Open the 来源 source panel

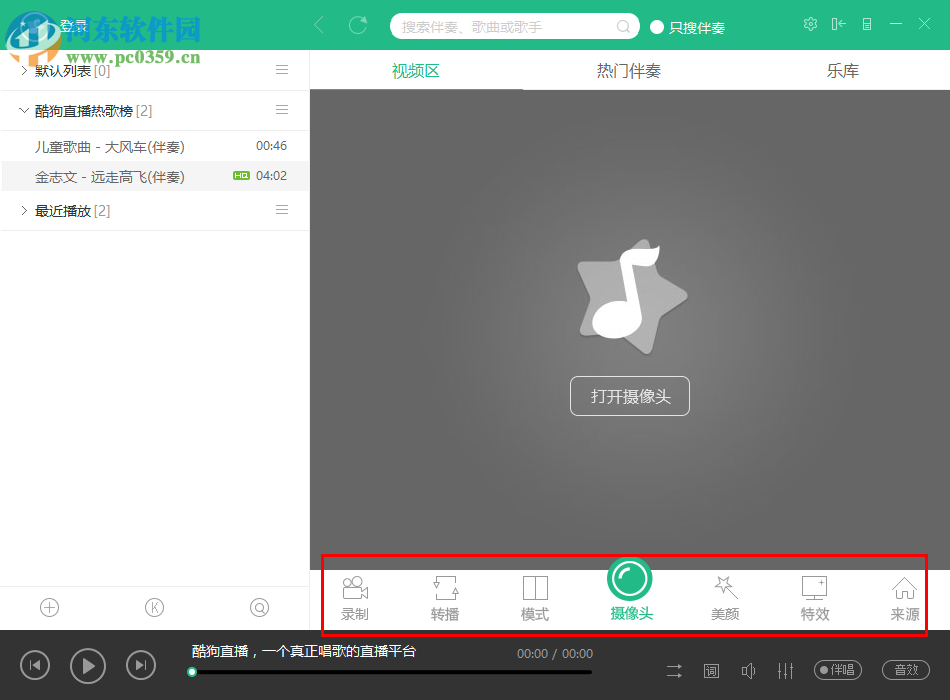coord(904,597)
